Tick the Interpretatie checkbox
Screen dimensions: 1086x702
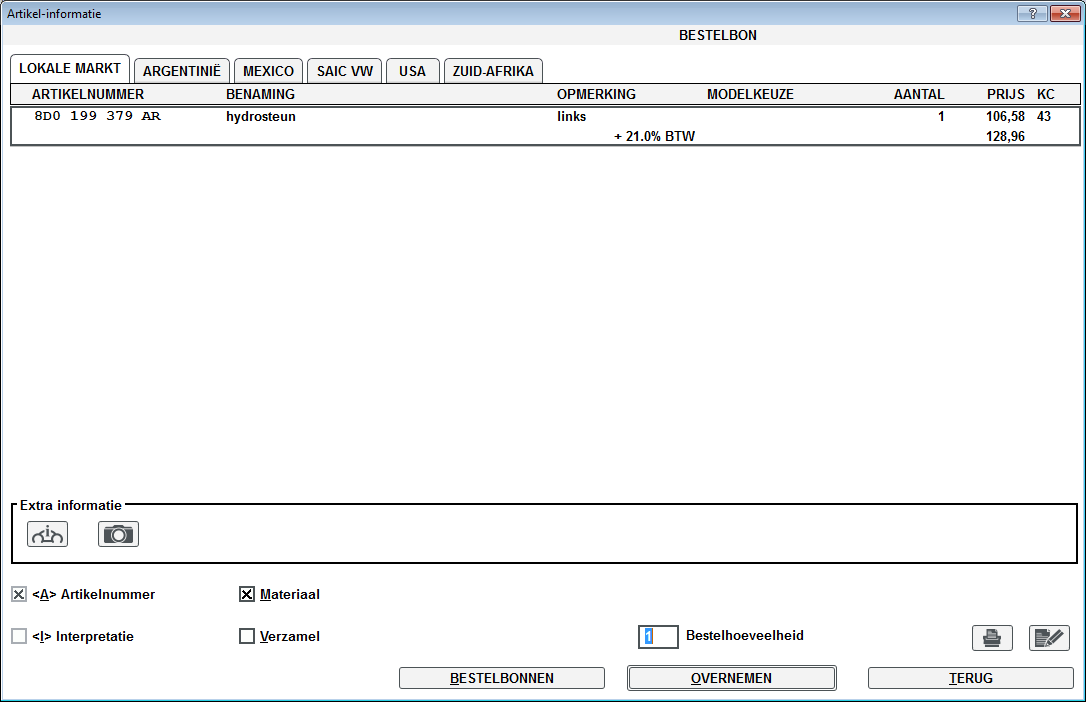pyautogui.click(x=19, y=636)
